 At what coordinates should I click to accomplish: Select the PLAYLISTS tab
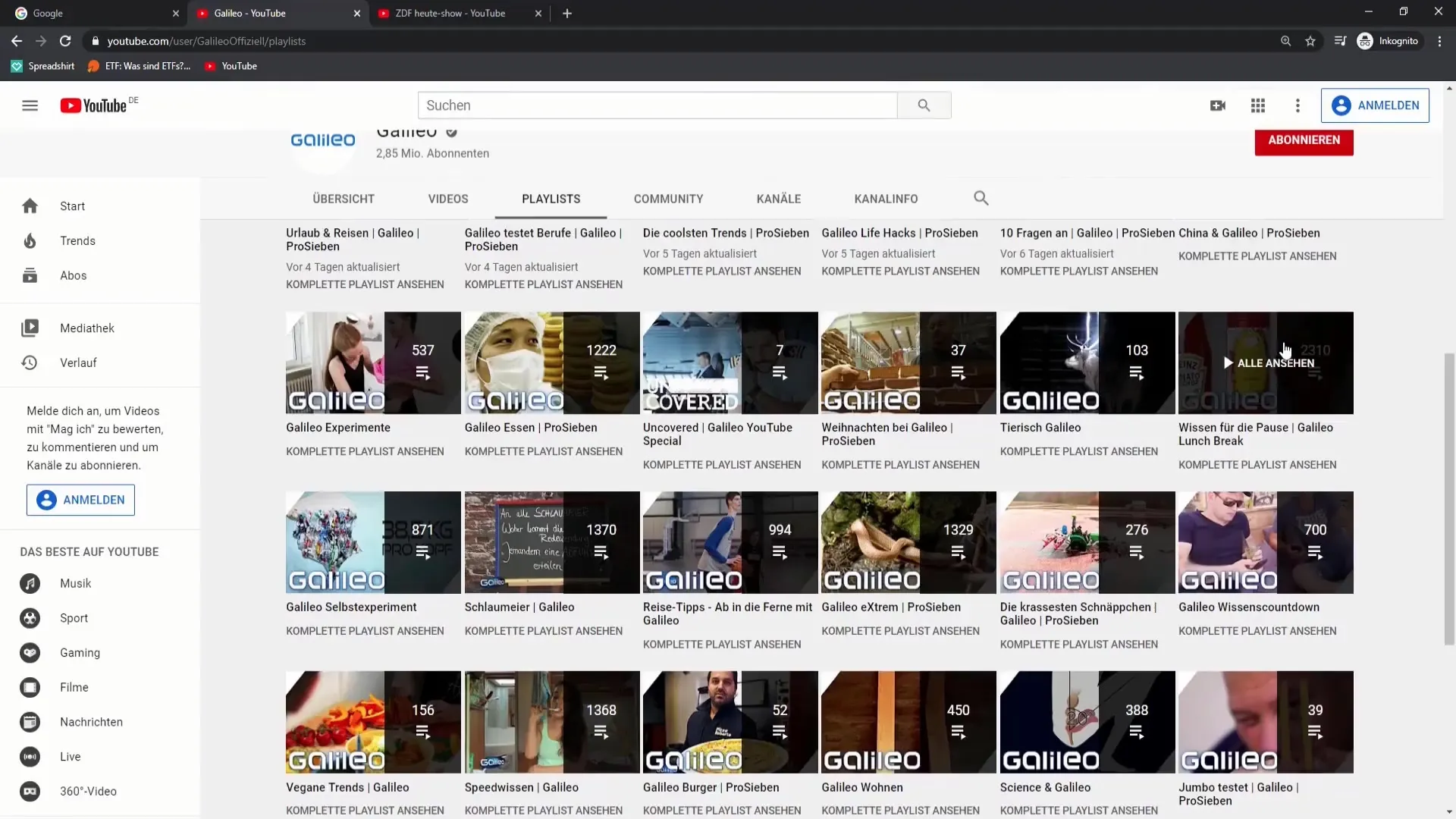coord(551,199)
